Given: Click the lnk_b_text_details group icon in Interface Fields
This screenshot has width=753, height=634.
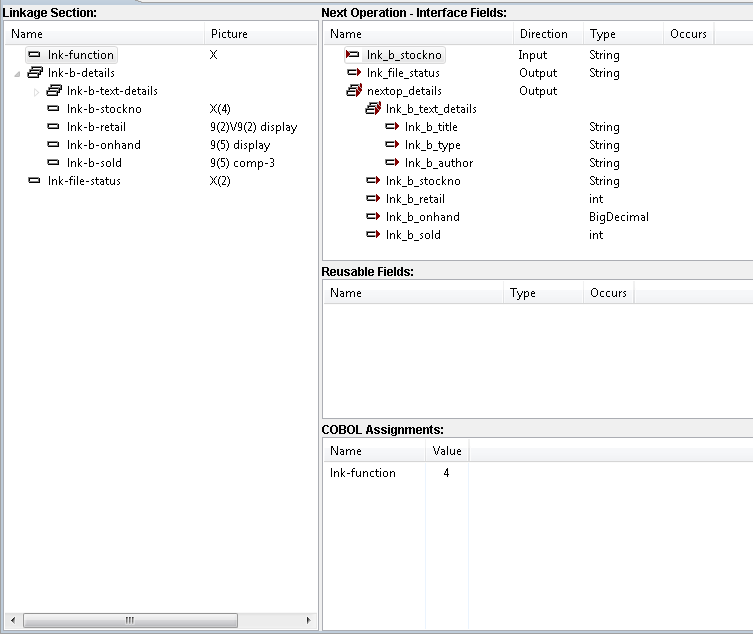Looking at the screenshot, I should pyautogui.click(x=372, y=109).
